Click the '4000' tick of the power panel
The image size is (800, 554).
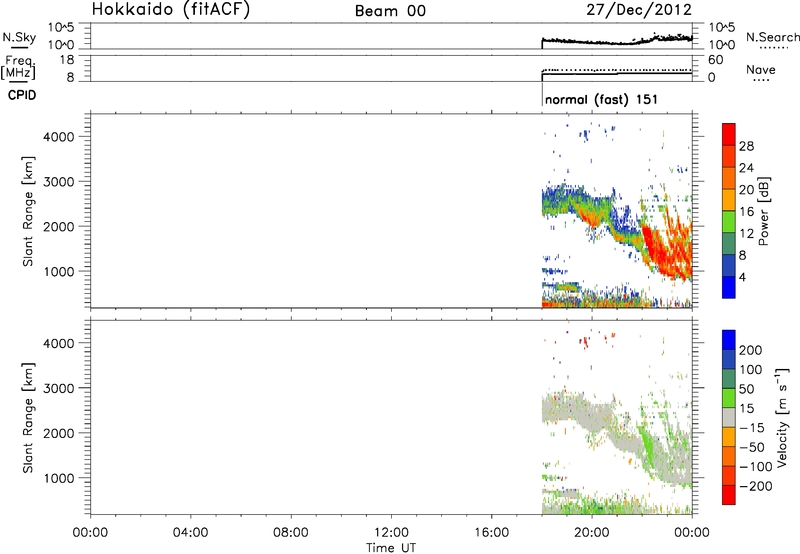click(x=59, y=137)
